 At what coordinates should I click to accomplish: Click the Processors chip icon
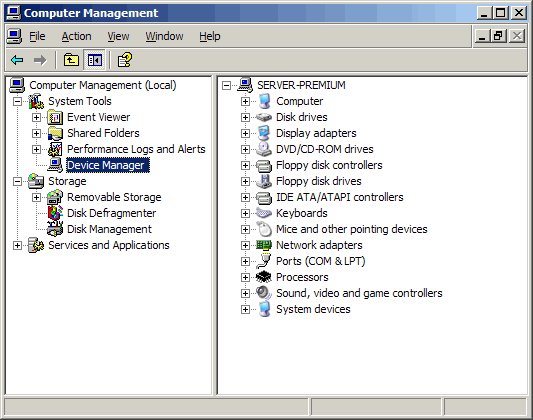264,277
